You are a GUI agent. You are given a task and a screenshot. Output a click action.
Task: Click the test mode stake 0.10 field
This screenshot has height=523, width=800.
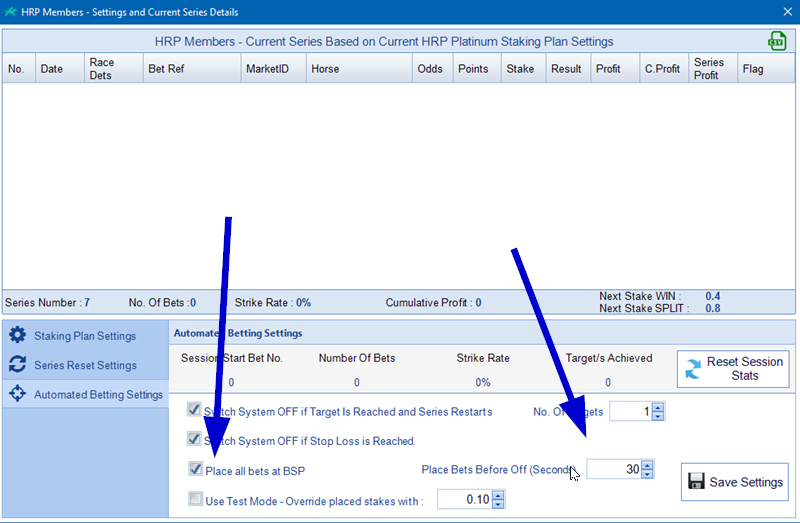[x=465, y=499]
